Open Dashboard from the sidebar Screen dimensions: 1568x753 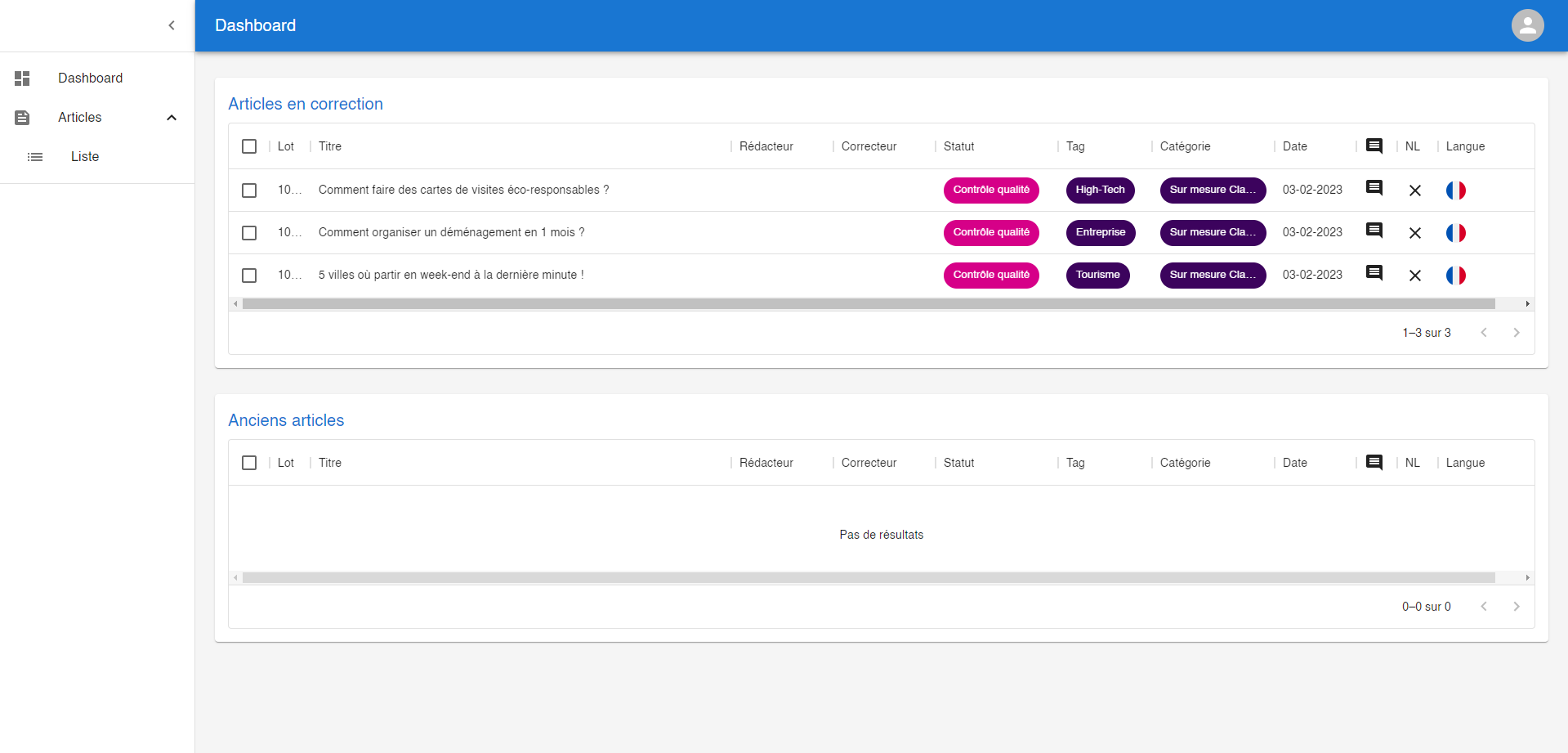(97, 78)
